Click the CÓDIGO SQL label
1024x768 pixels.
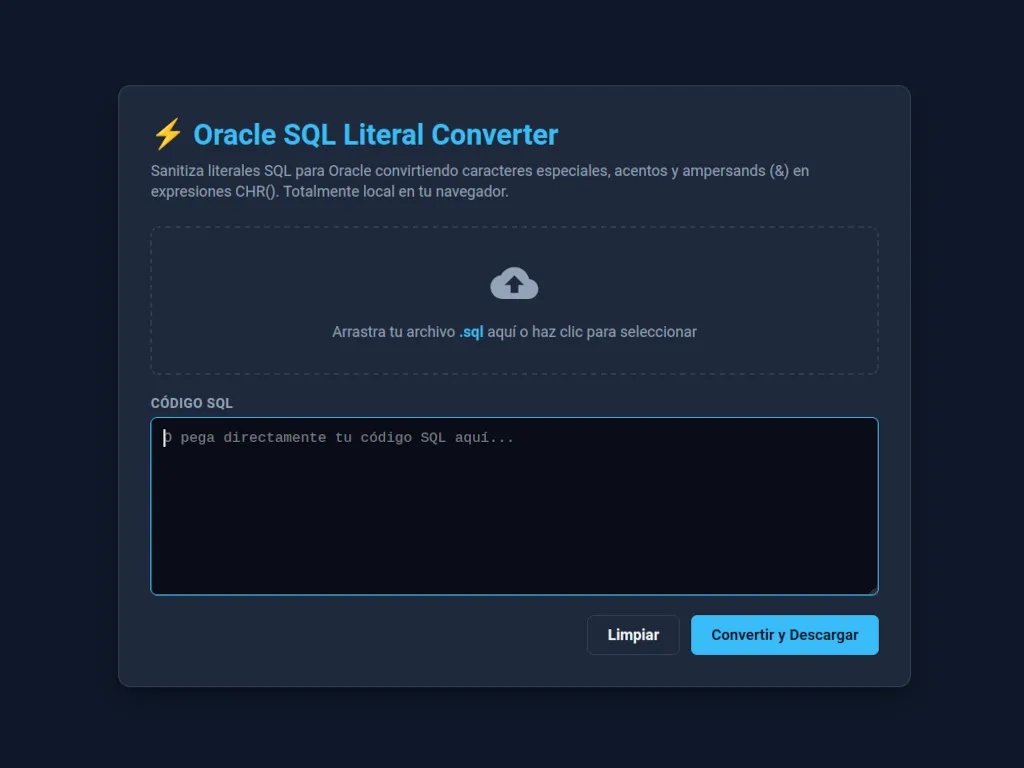tap(191, 403)
